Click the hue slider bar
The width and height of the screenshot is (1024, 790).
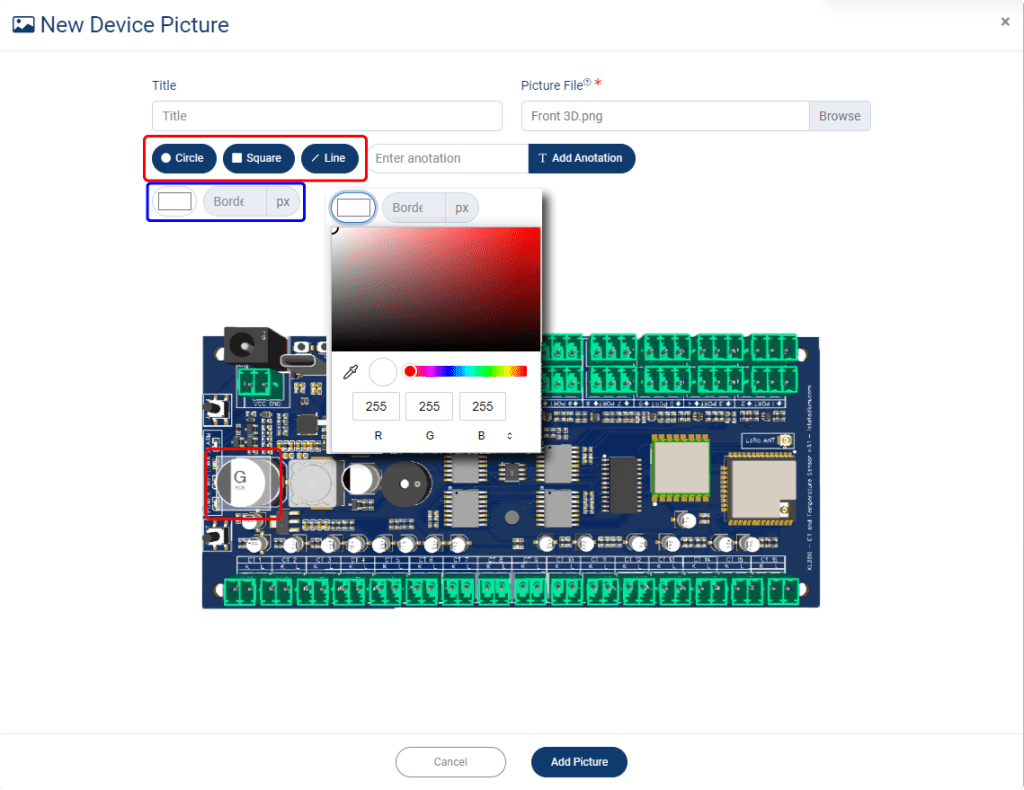click(x=468, y=372)
